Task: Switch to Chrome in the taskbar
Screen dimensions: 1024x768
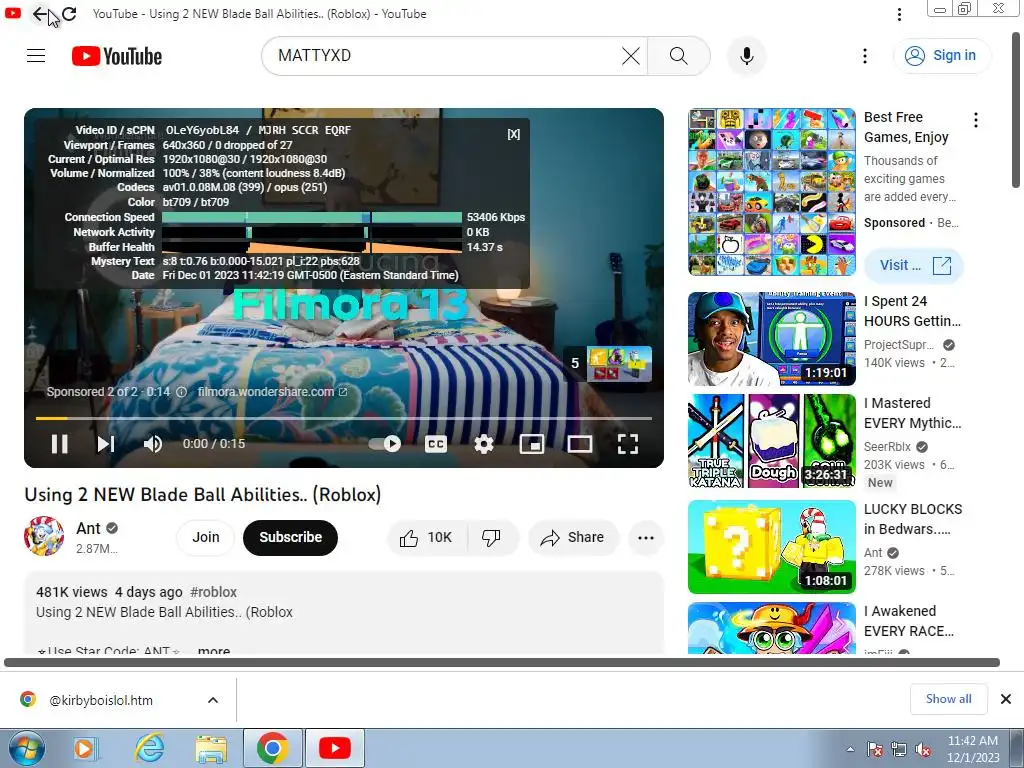Action: (273, 748)
